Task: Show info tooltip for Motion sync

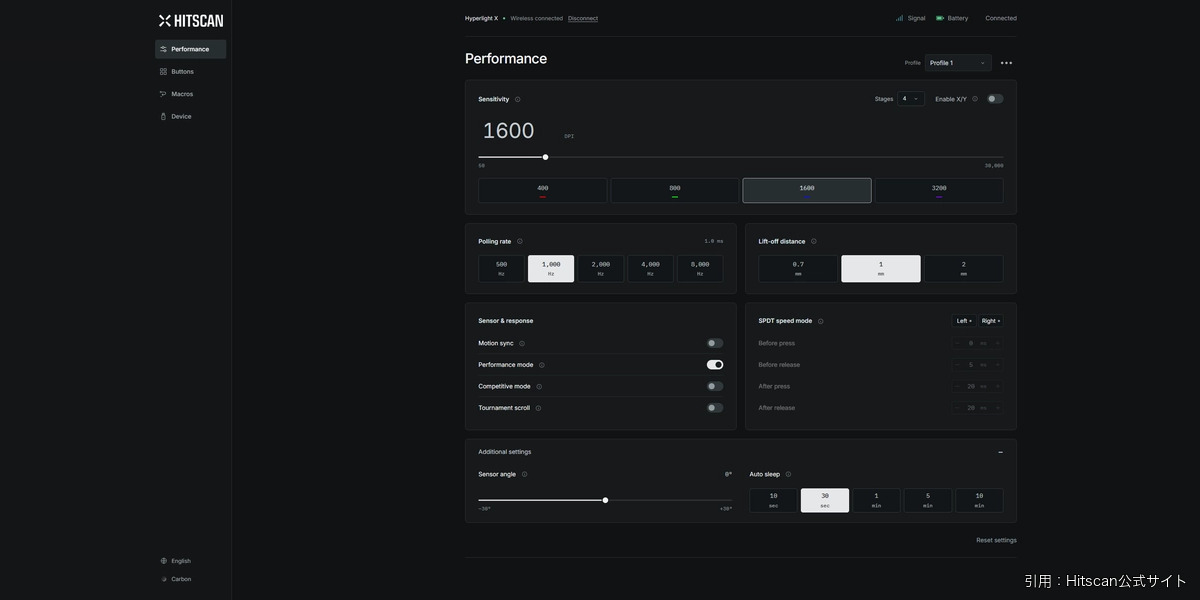Action: pyautogui.click(x=522, y=343)
